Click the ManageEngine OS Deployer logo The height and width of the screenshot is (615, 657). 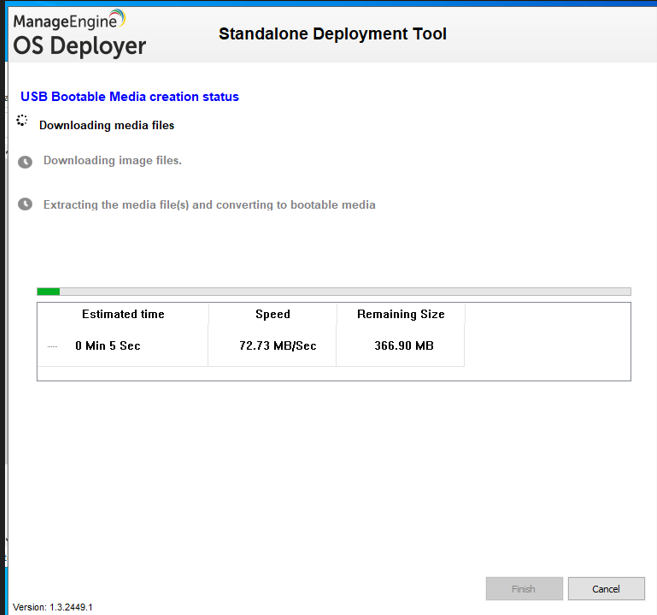(80, 34)
